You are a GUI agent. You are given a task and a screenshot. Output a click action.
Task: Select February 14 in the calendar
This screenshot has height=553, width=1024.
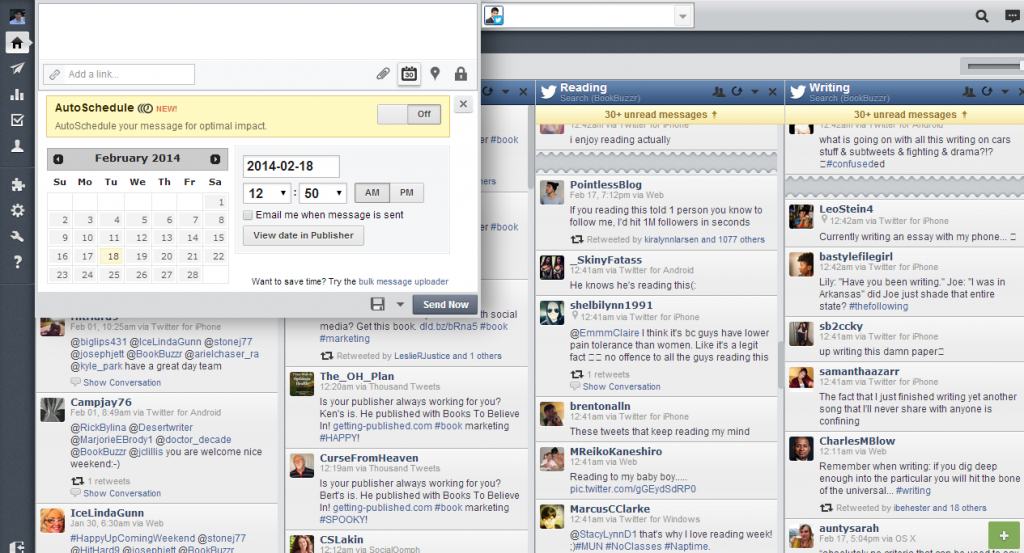click(x=192, y=238)
